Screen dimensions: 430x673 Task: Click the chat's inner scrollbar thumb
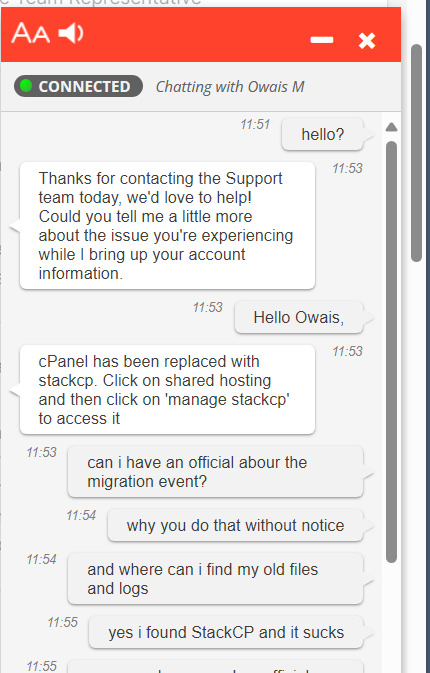(391, 352)
